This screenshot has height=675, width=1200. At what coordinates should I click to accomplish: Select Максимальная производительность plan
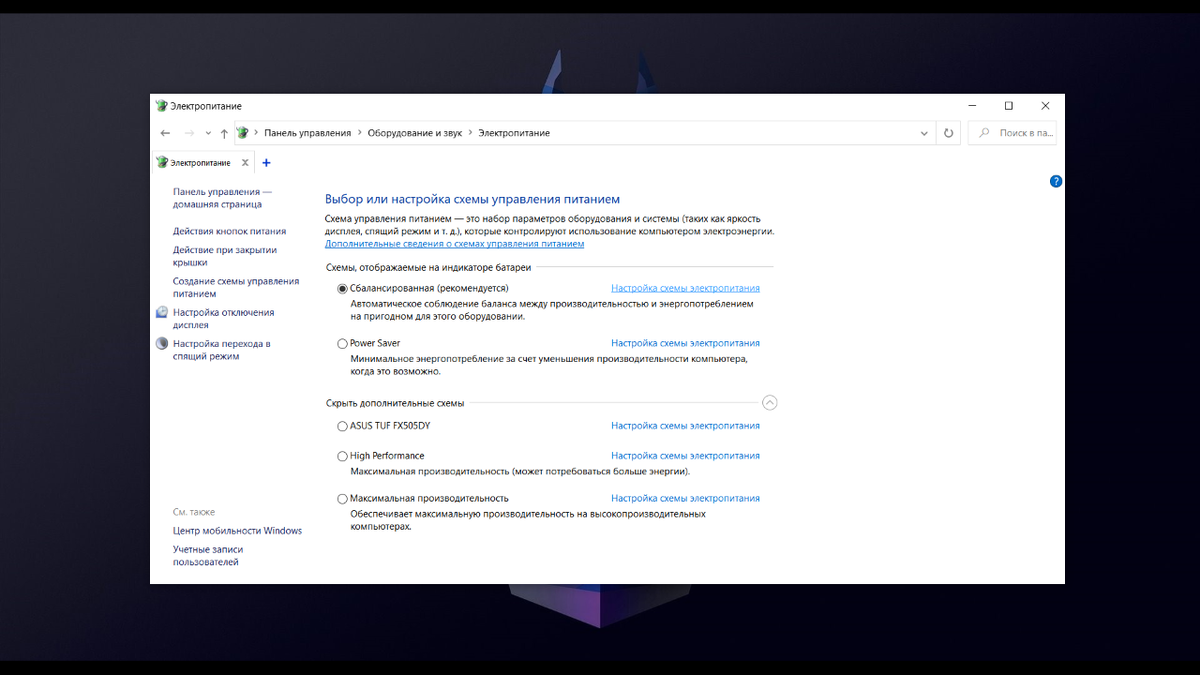point(343,498)
